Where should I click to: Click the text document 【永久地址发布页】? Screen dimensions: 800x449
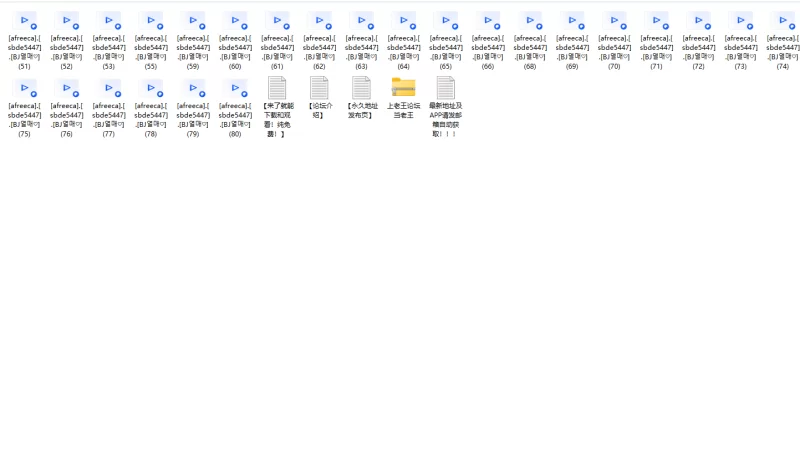[x=362, y=98]
